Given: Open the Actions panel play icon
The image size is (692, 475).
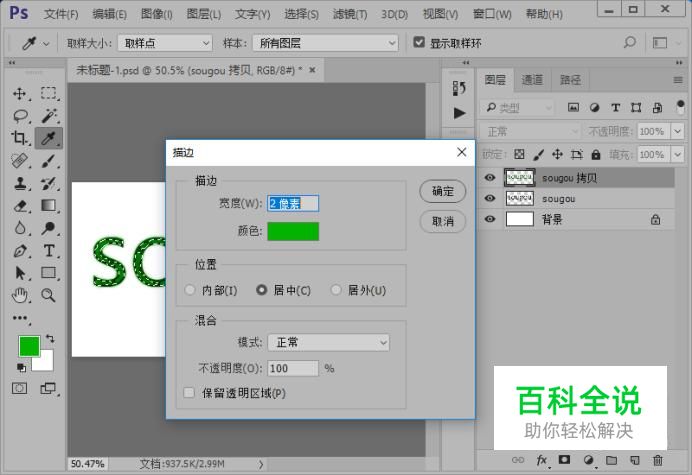Looking at the screenshot, I should click(459, 113).
